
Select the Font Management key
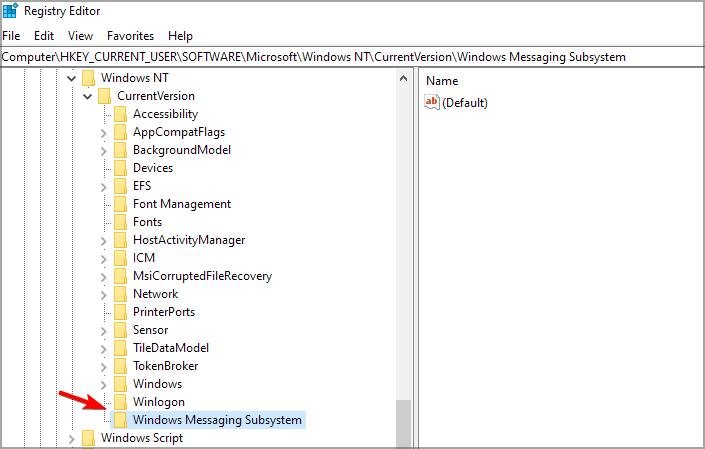click(x=182, y=204)
